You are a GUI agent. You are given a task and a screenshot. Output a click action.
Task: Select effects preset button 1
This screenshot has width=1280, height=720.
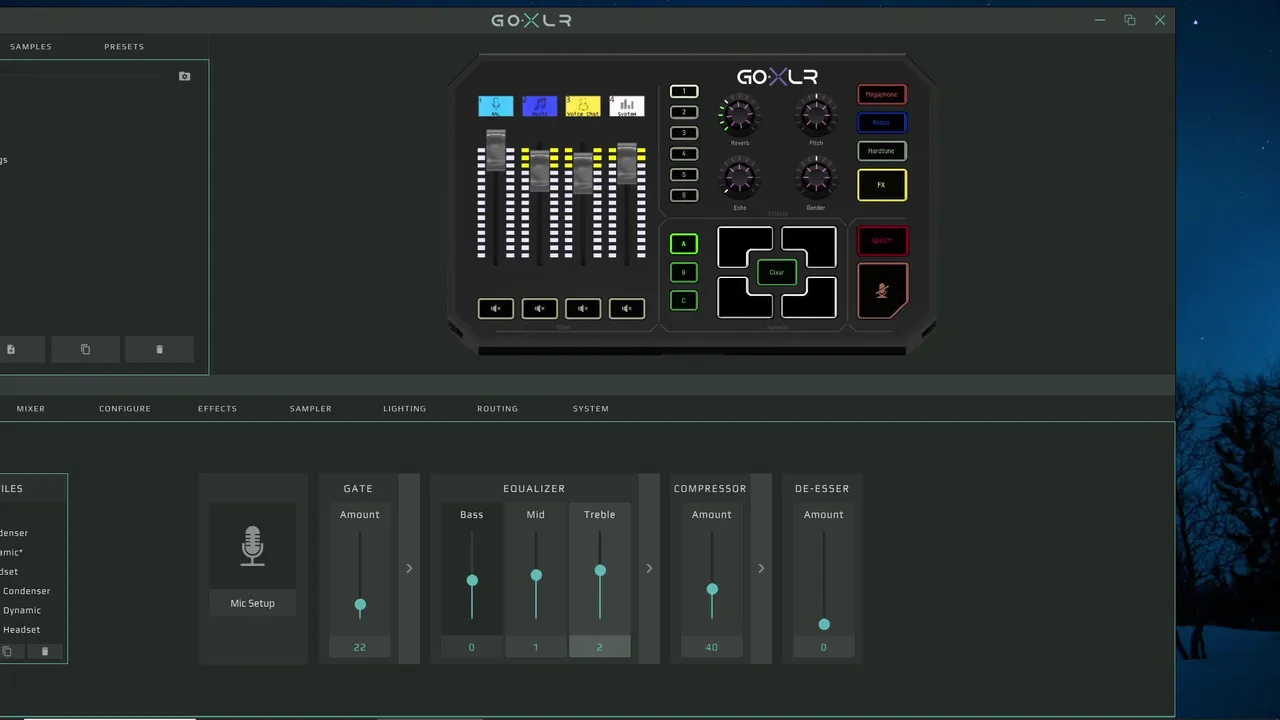tap(684, 91)
